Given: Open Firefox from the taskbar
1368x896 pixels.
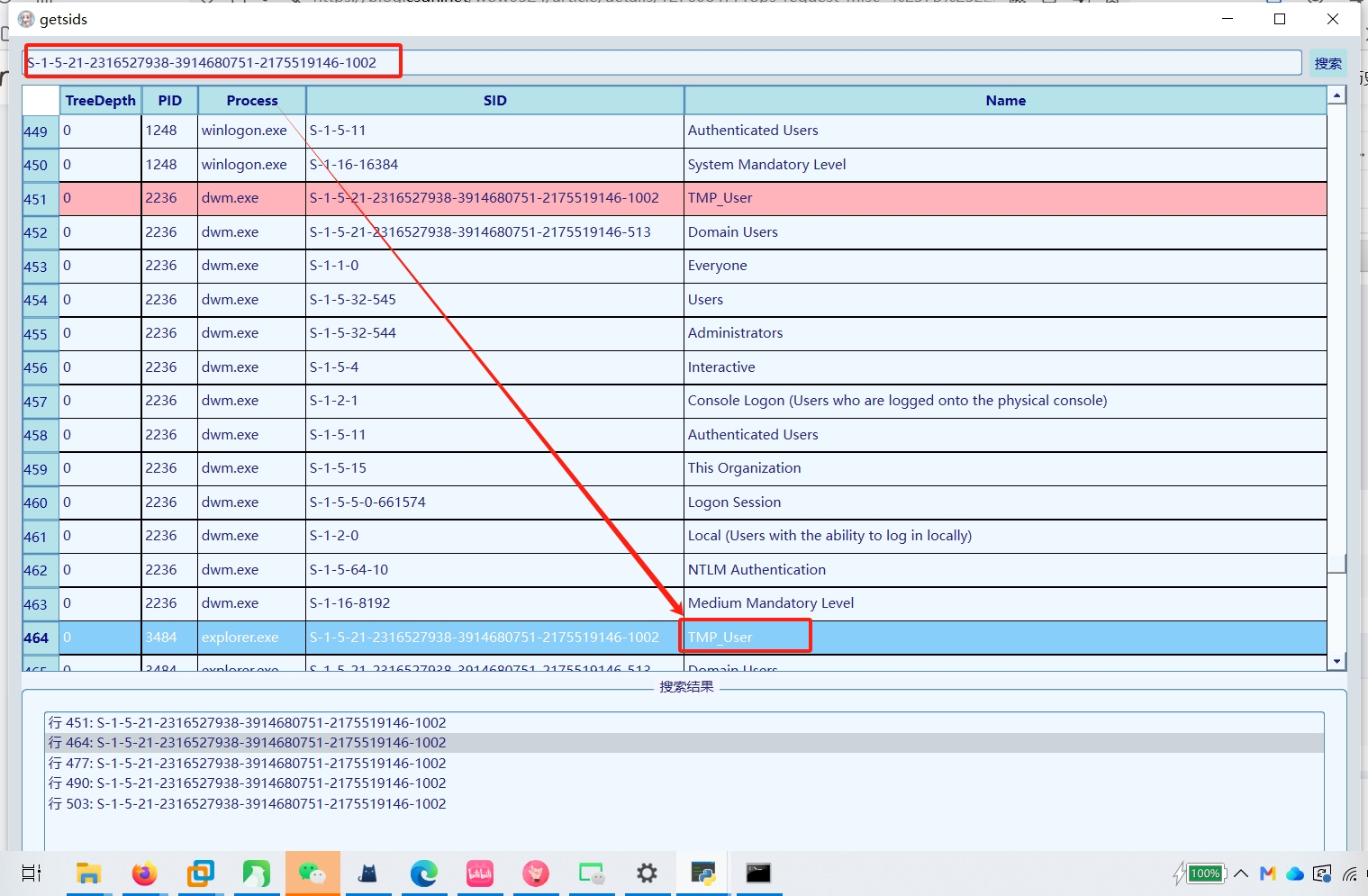Looking at the screenshot, I should (144, 873).
